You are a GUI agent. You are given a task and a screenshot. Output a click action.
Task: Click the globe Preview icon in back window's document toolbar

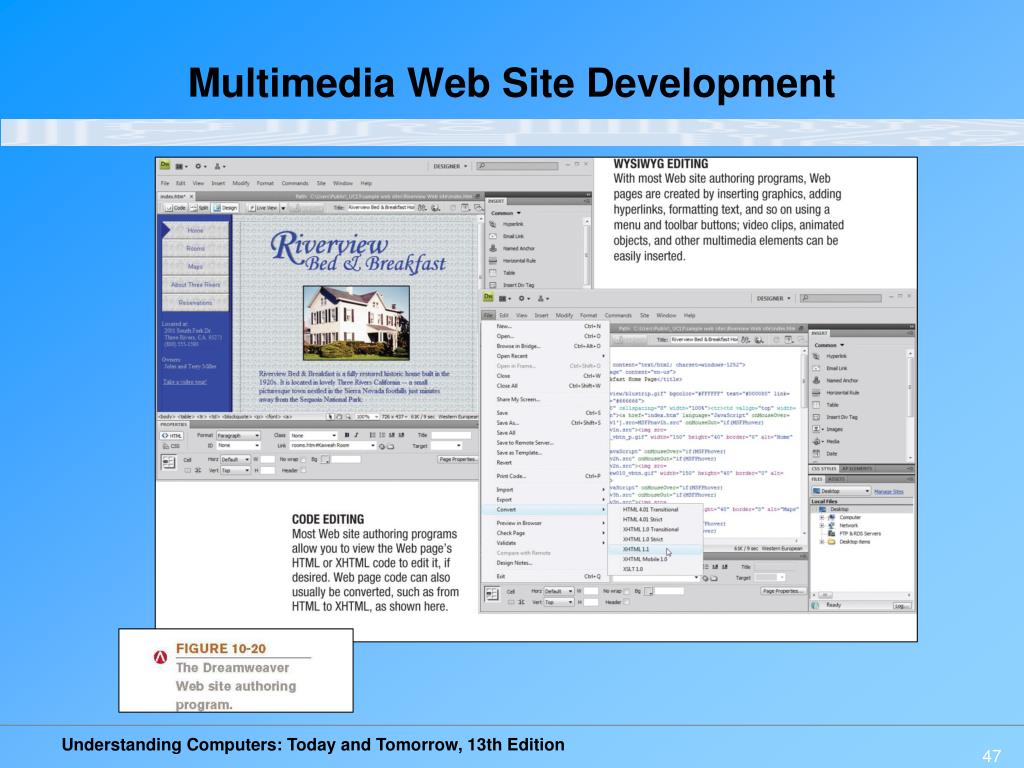[x=436, y=208]
